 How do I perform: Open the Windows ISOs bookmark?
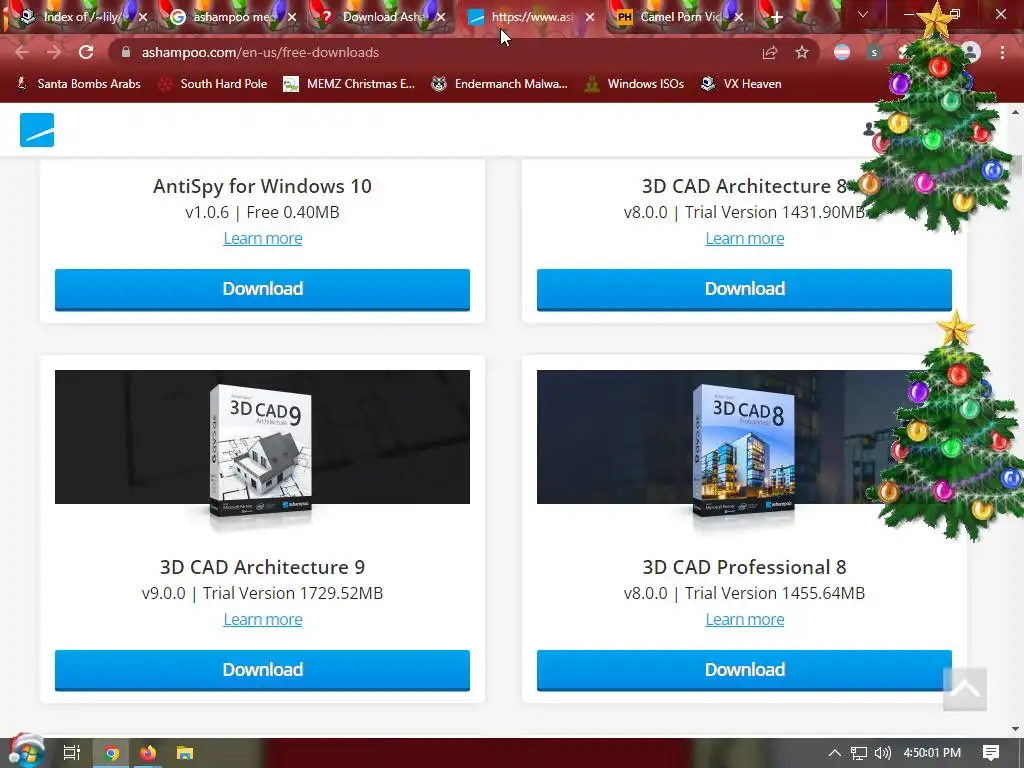tap(634, 84)
